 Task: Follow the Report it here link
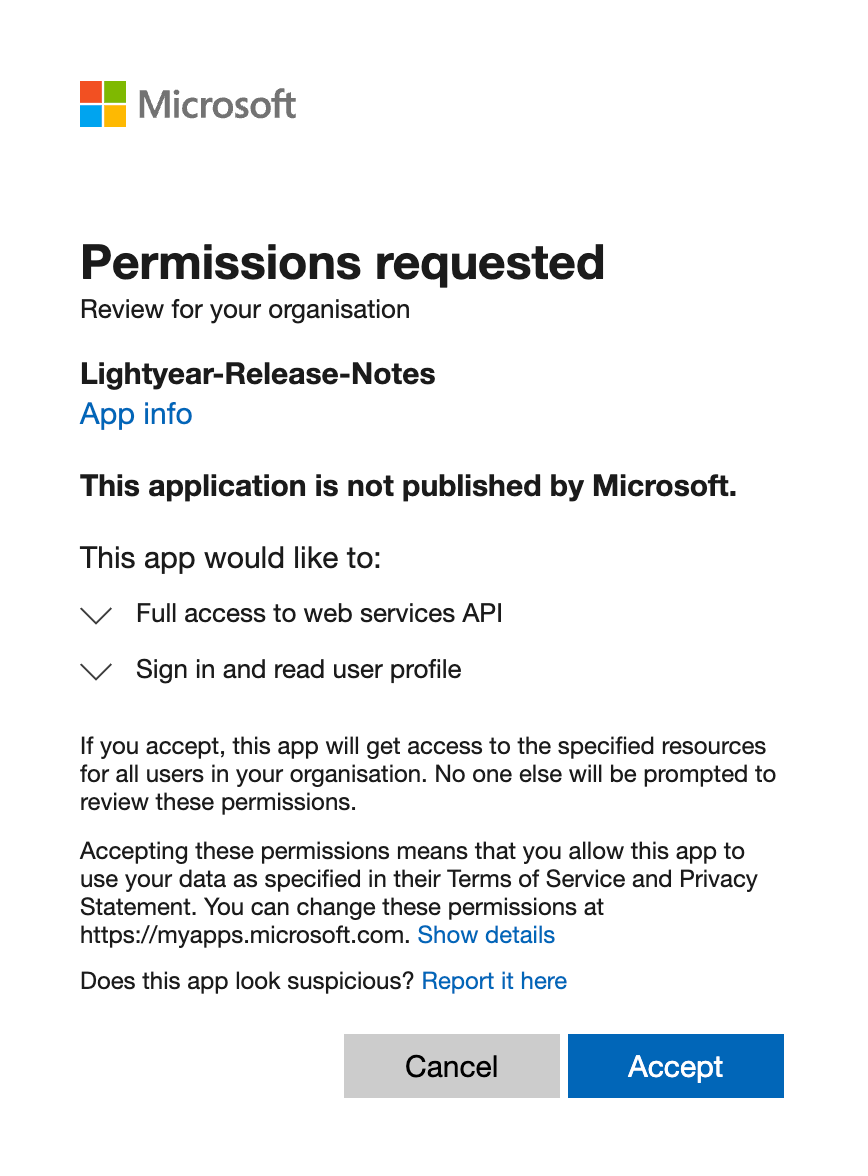(494, 981)
